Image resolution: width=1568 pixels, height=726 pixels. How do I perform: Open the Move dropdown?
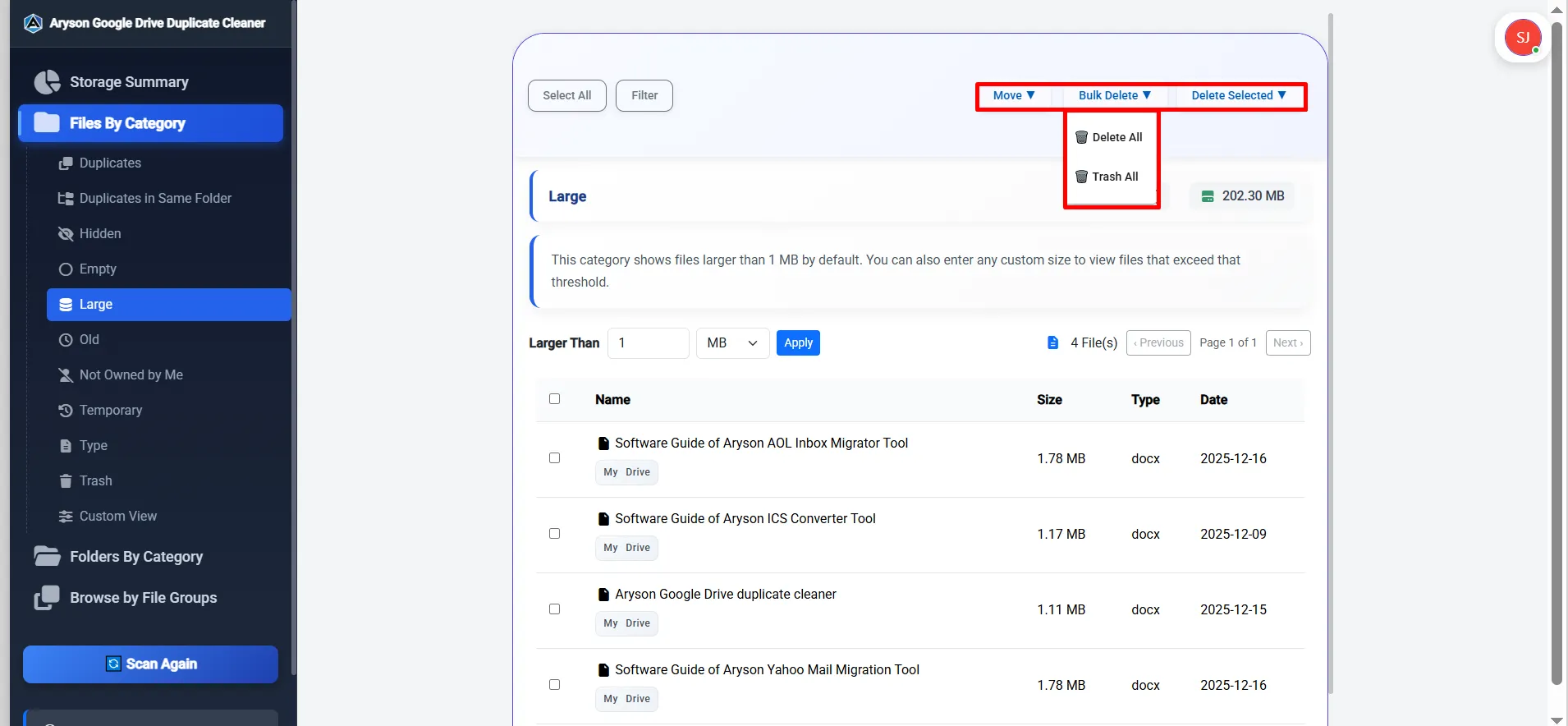1014,95
